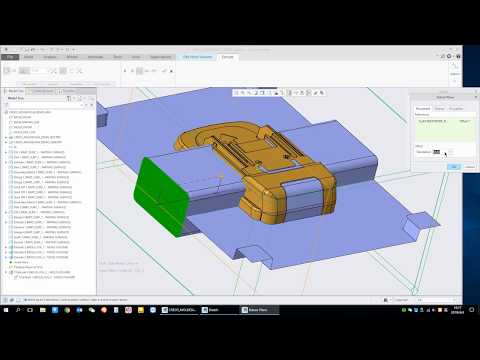The height and width of the screenshot is (360, 480).
Task: Open the Folder Browser navigator tab
Action: tap(42, 91)
